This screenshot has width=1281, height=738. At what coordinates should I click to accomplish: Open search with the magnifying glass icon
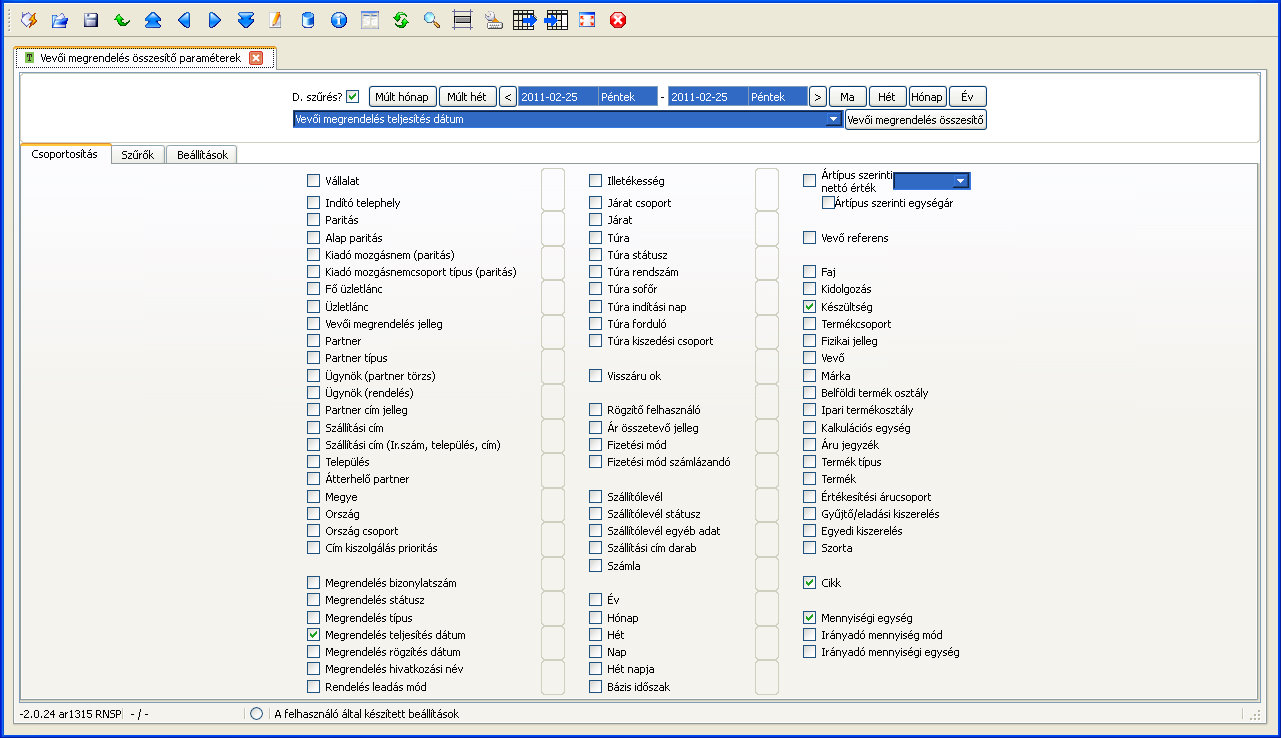coord(432,19)
